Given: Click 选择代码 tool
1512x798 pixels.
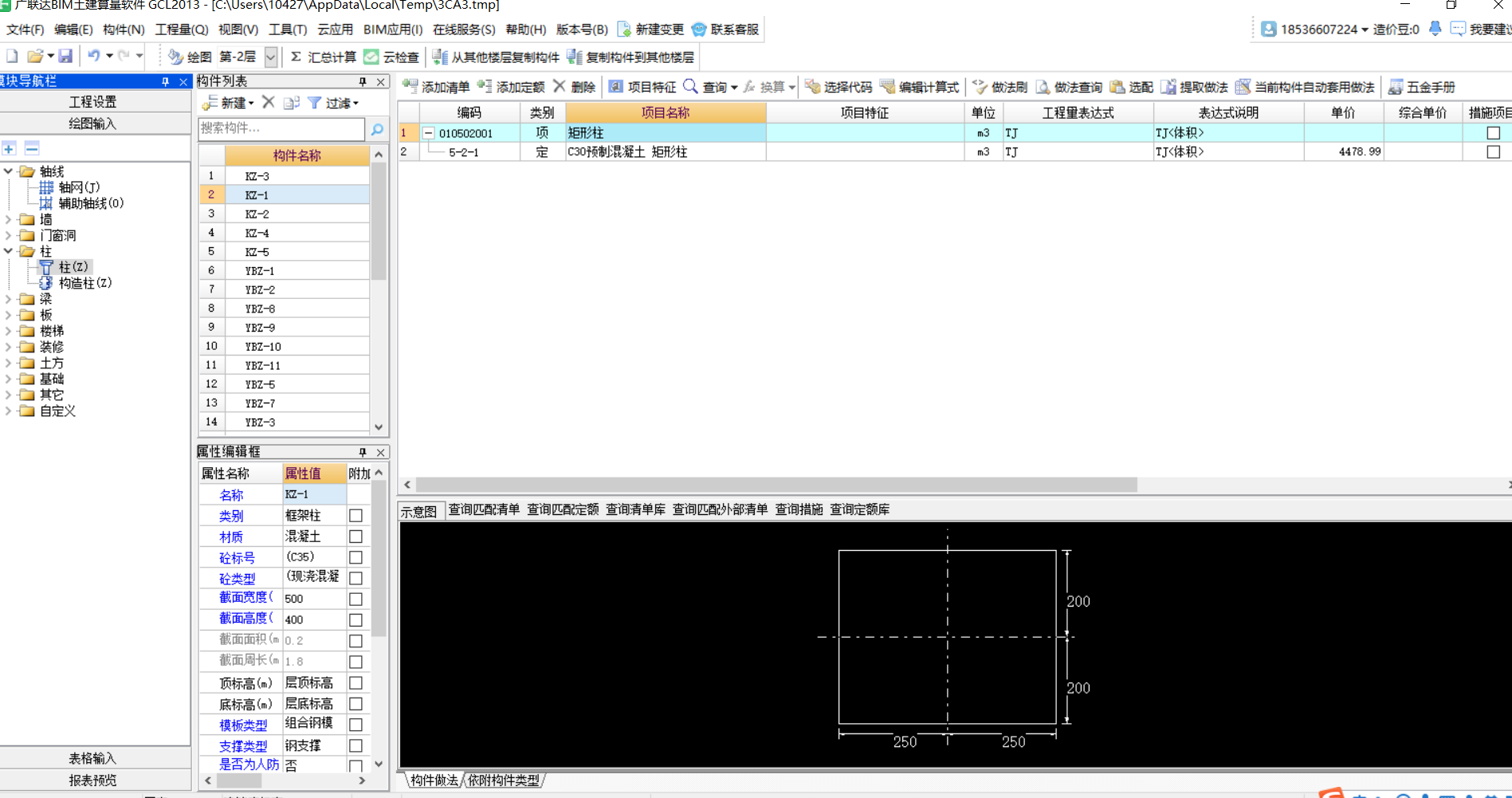Looking at the screenshot, I should click(838, 87).
